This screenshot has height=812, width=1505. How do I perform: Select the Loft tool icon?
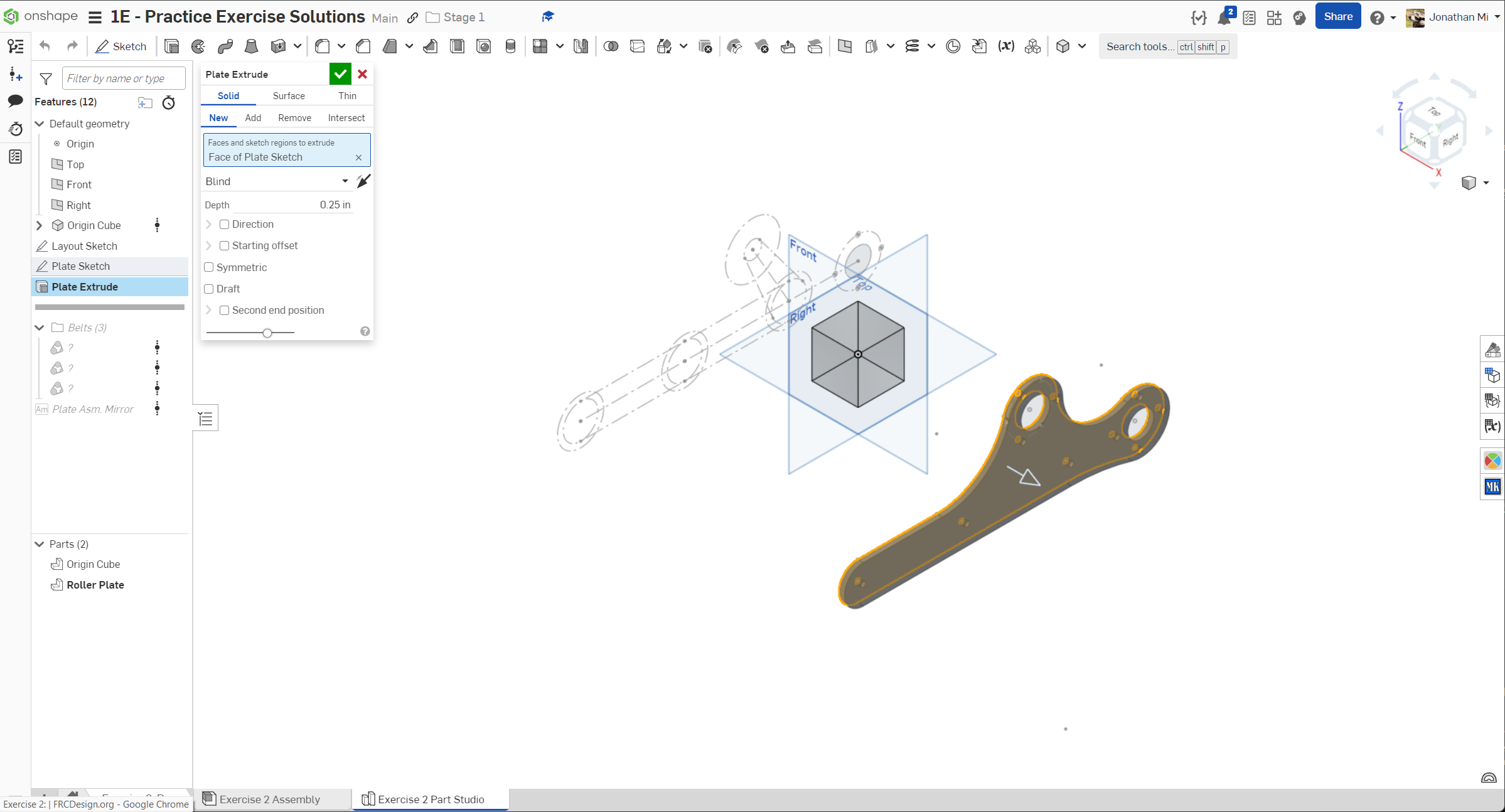click(251, 46)
